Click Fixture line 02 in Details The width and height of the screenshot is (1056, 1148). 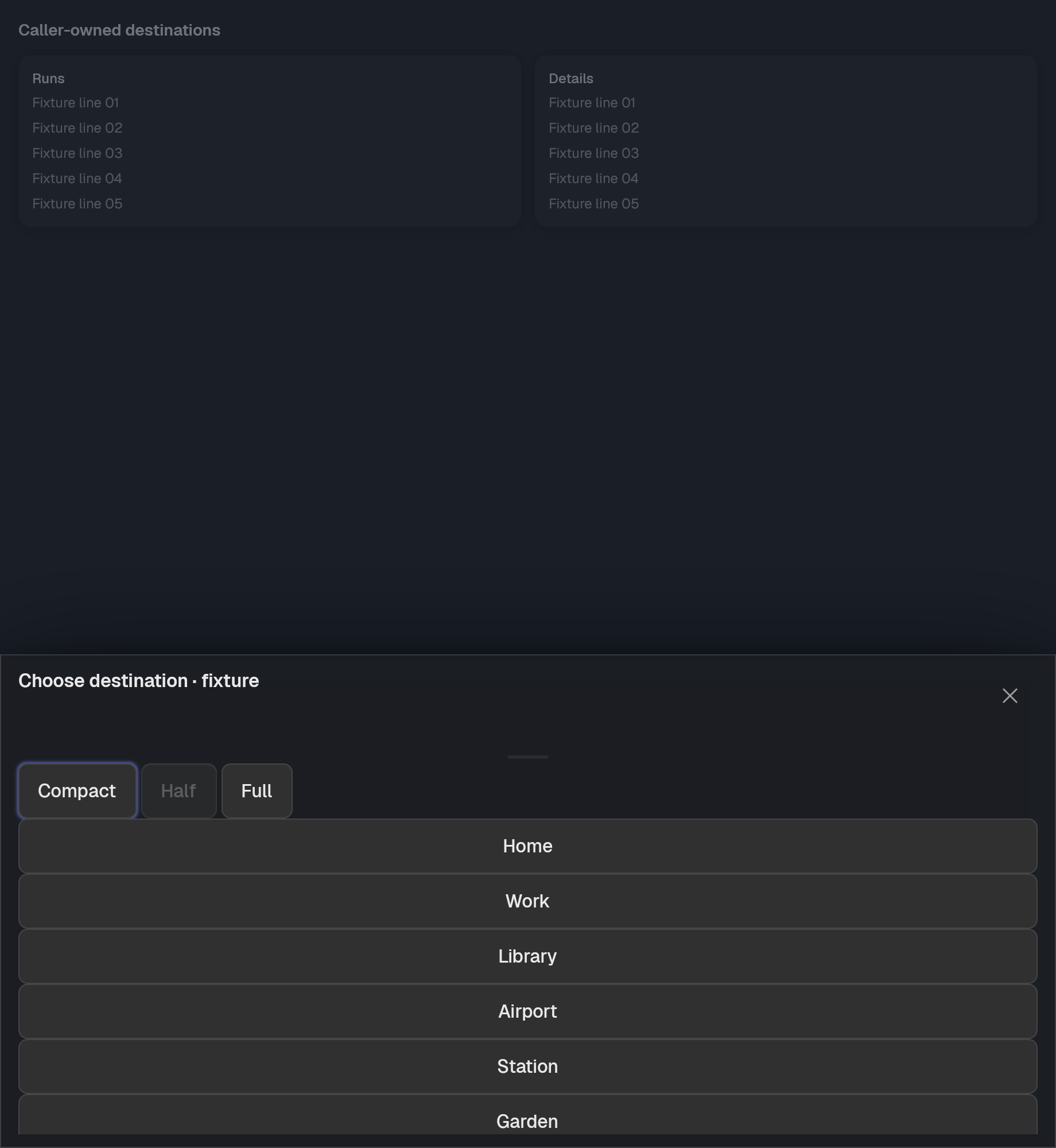click(x=593, y=128)
